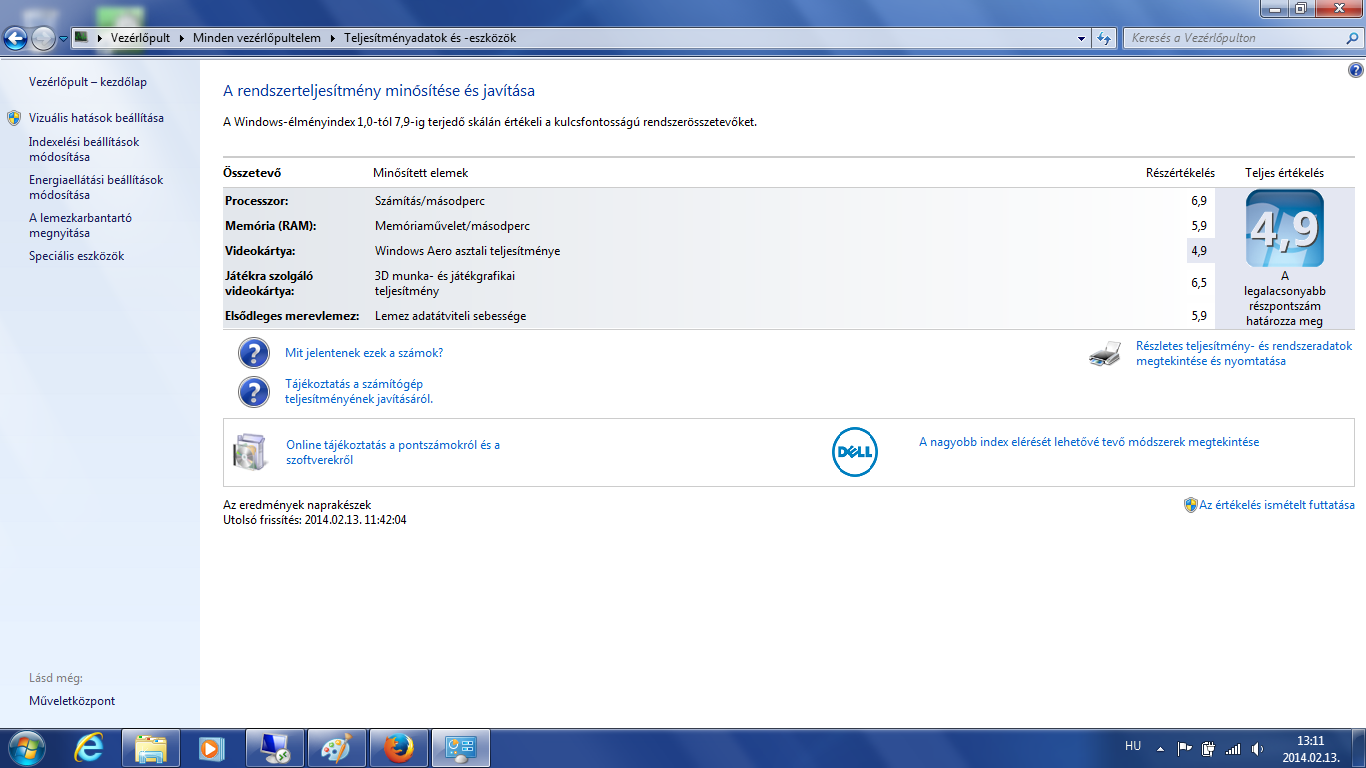1366x768 pixels.
Task: Click the Dell logo icon
Action: [x=854, y=453]
